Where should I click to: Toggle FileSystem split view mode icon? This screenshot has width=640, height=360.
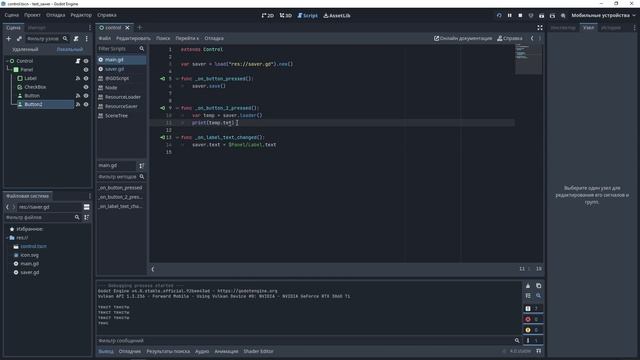[x=87, y=207]
